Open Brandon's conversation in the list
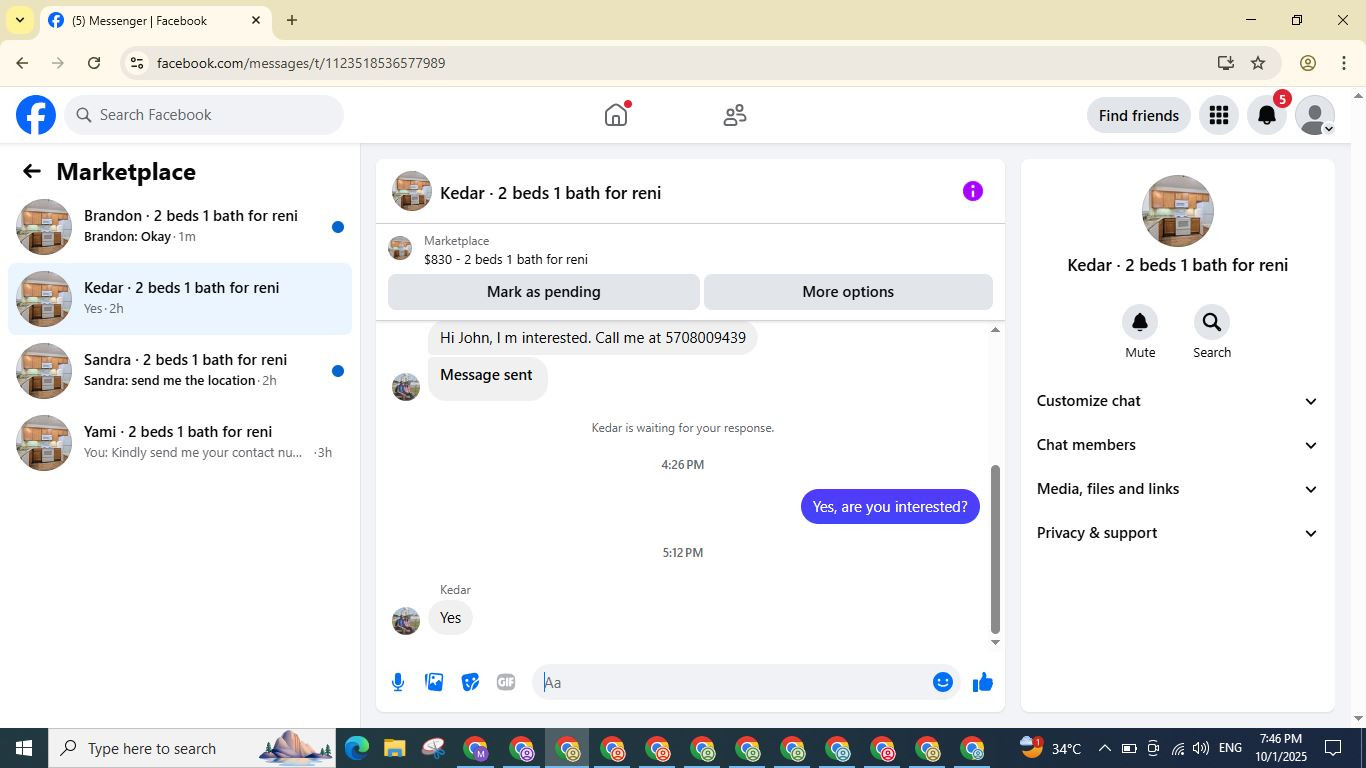1366x768 pixels. coord(180,227)
